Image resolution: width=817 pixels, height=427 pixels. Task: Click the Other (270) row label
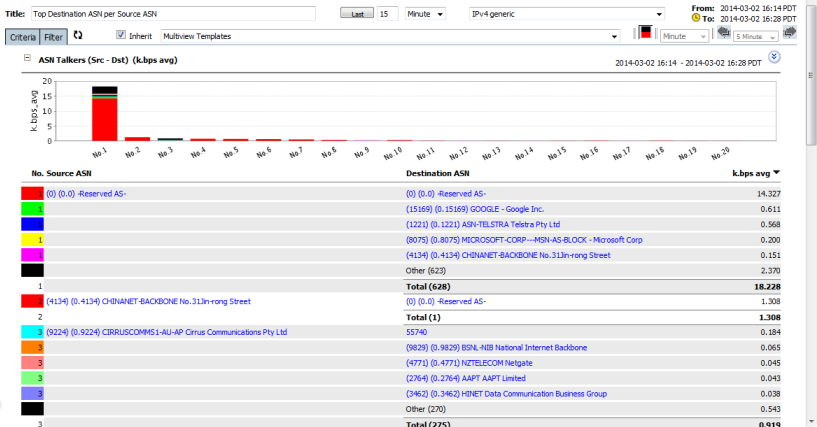426,409
